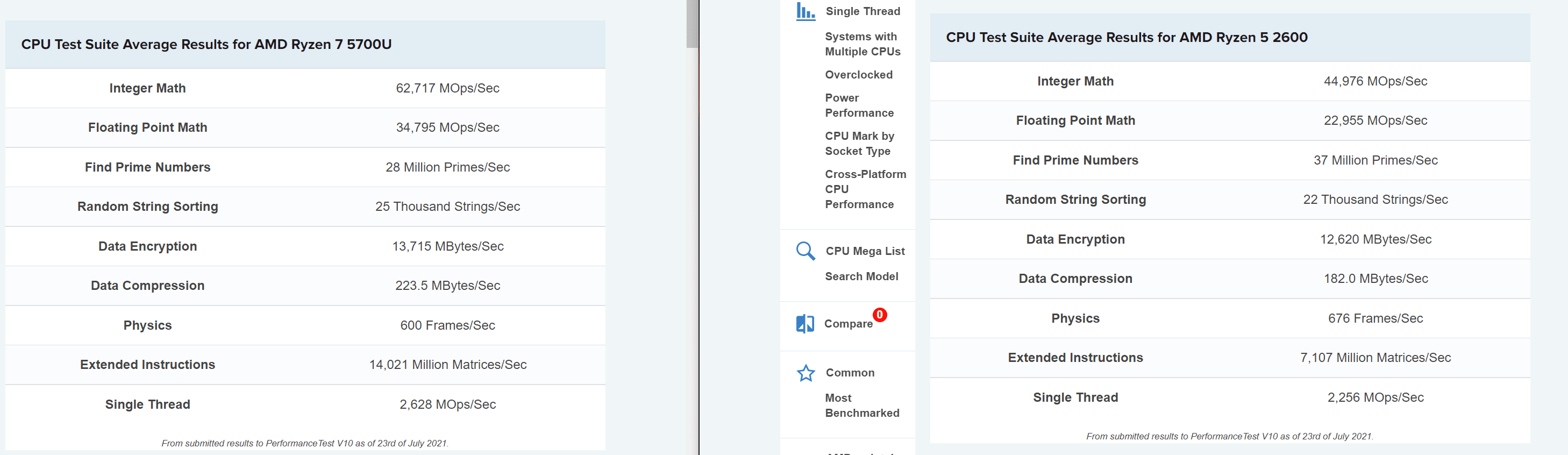The height and width of the screenshot is (455, 1568).
Task: Click the 25 Thousand Strings/Sec value
Action: point(447,207)
